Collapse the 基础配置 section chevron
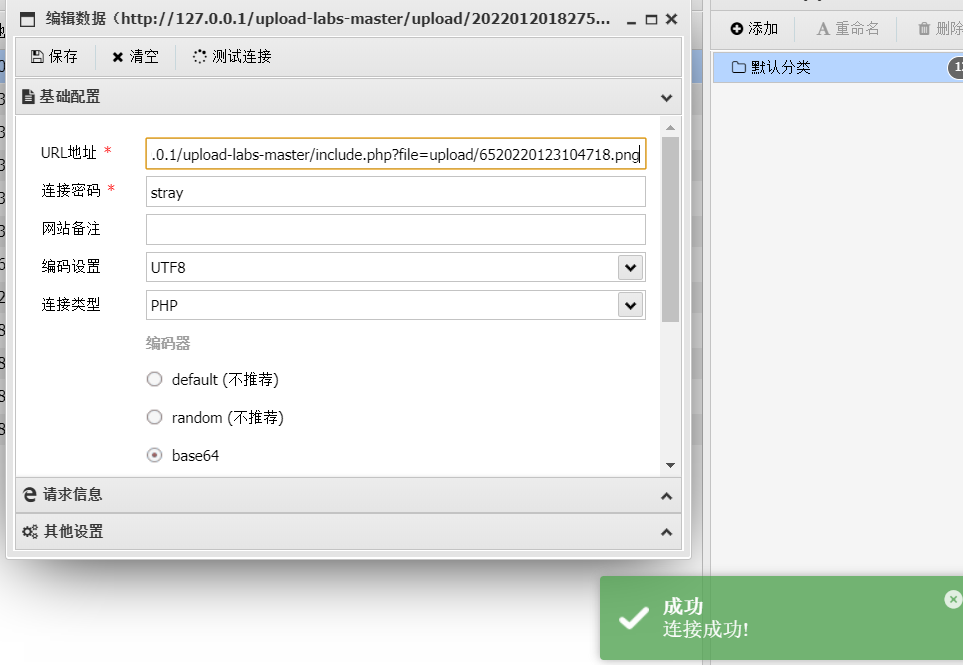The width and height of the screenshot is (963, 665). tap(666, 98)
